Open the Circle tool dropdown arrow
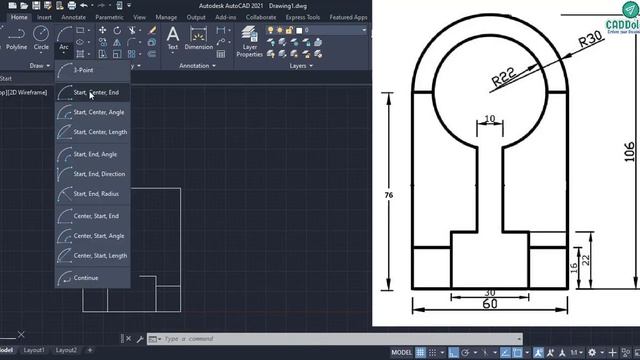 pos(41,53)
